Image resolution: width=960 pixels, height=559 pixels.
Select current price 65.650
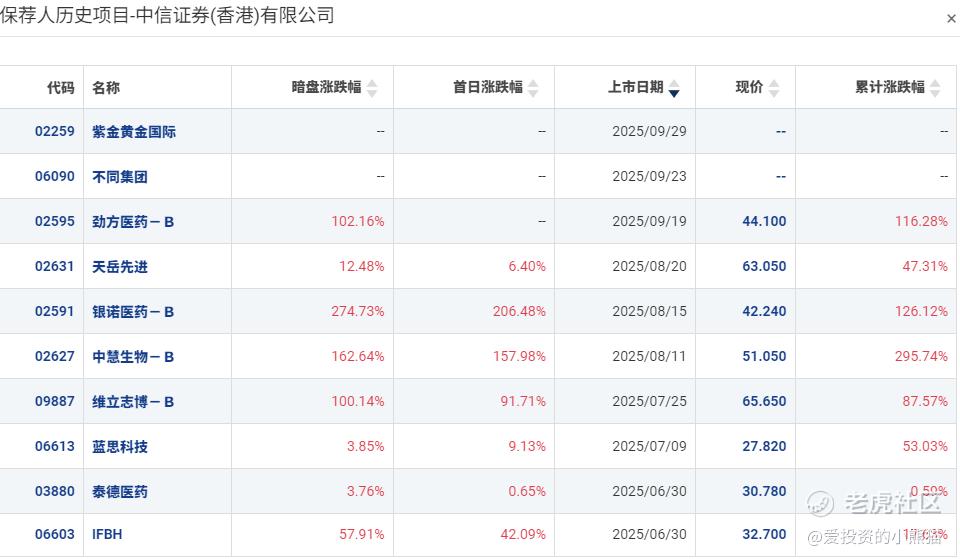coord(764,401)
